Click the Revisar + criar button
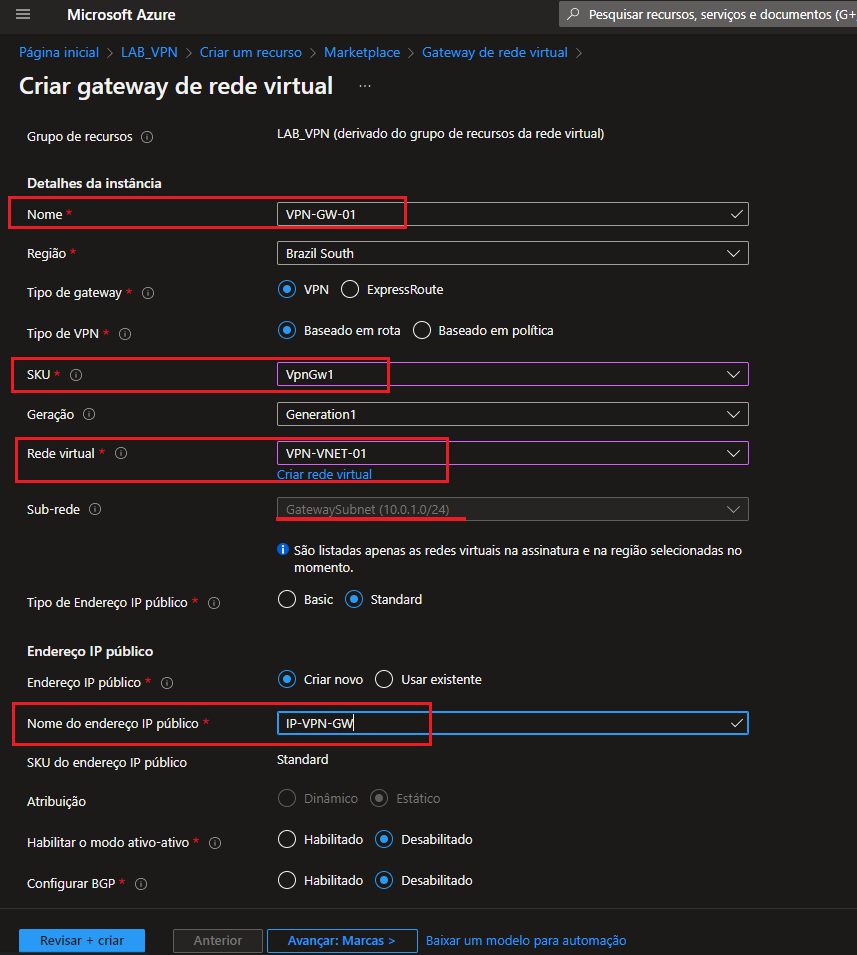The width and height of the screenshot is (857, 955). point(82,941)
